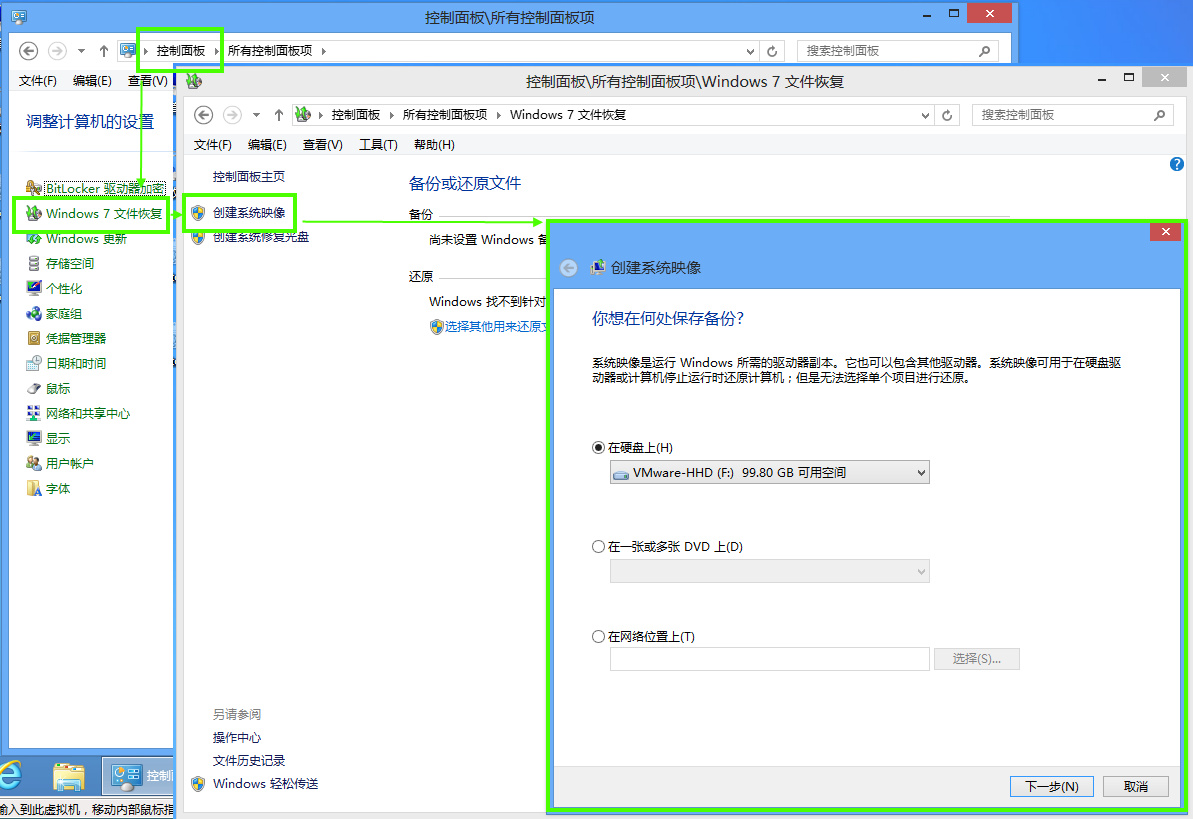
Task: Open 用户帐户 icon
Action: tap(33, 463)
